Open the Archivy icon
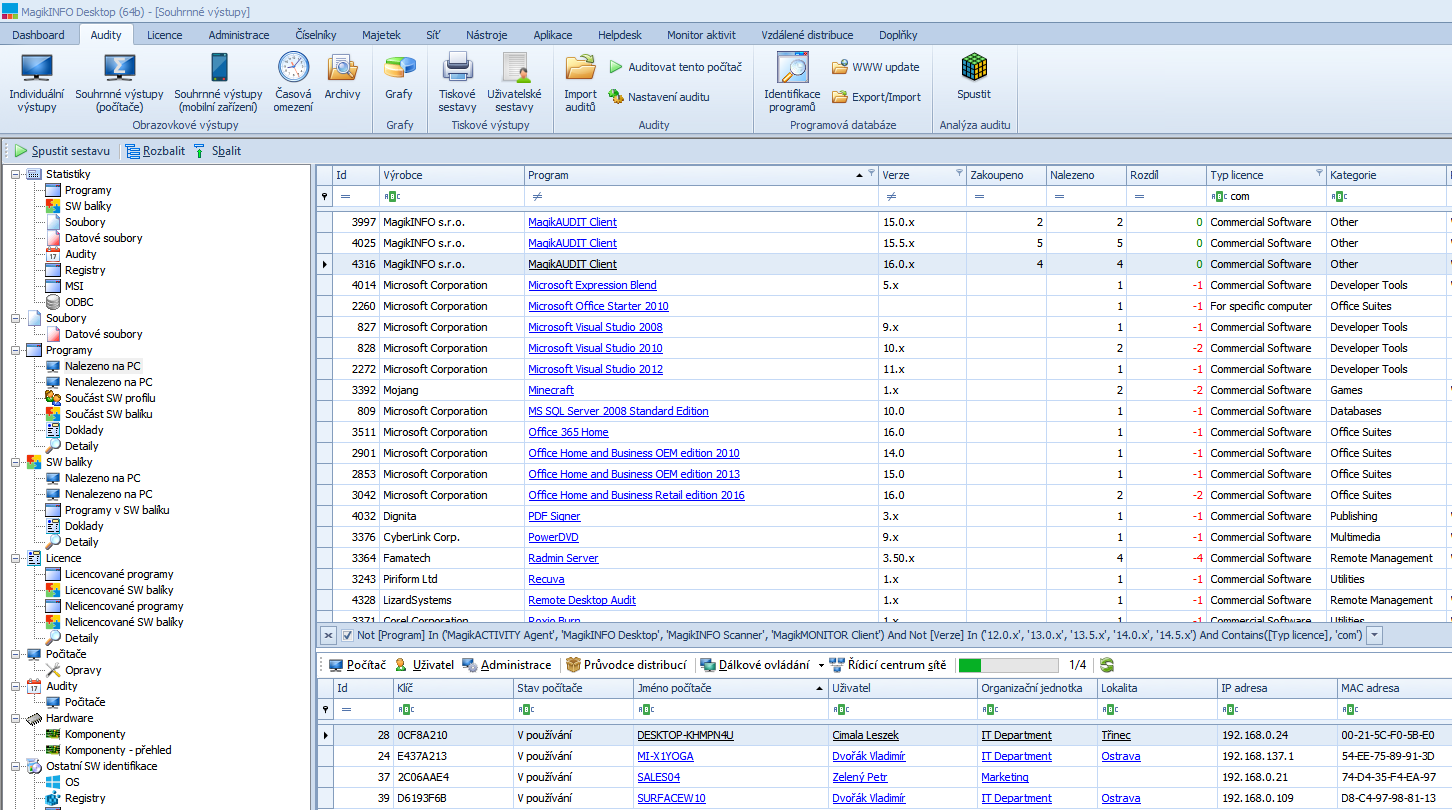This screenshot has width=1452, height=810. (342, 76)
